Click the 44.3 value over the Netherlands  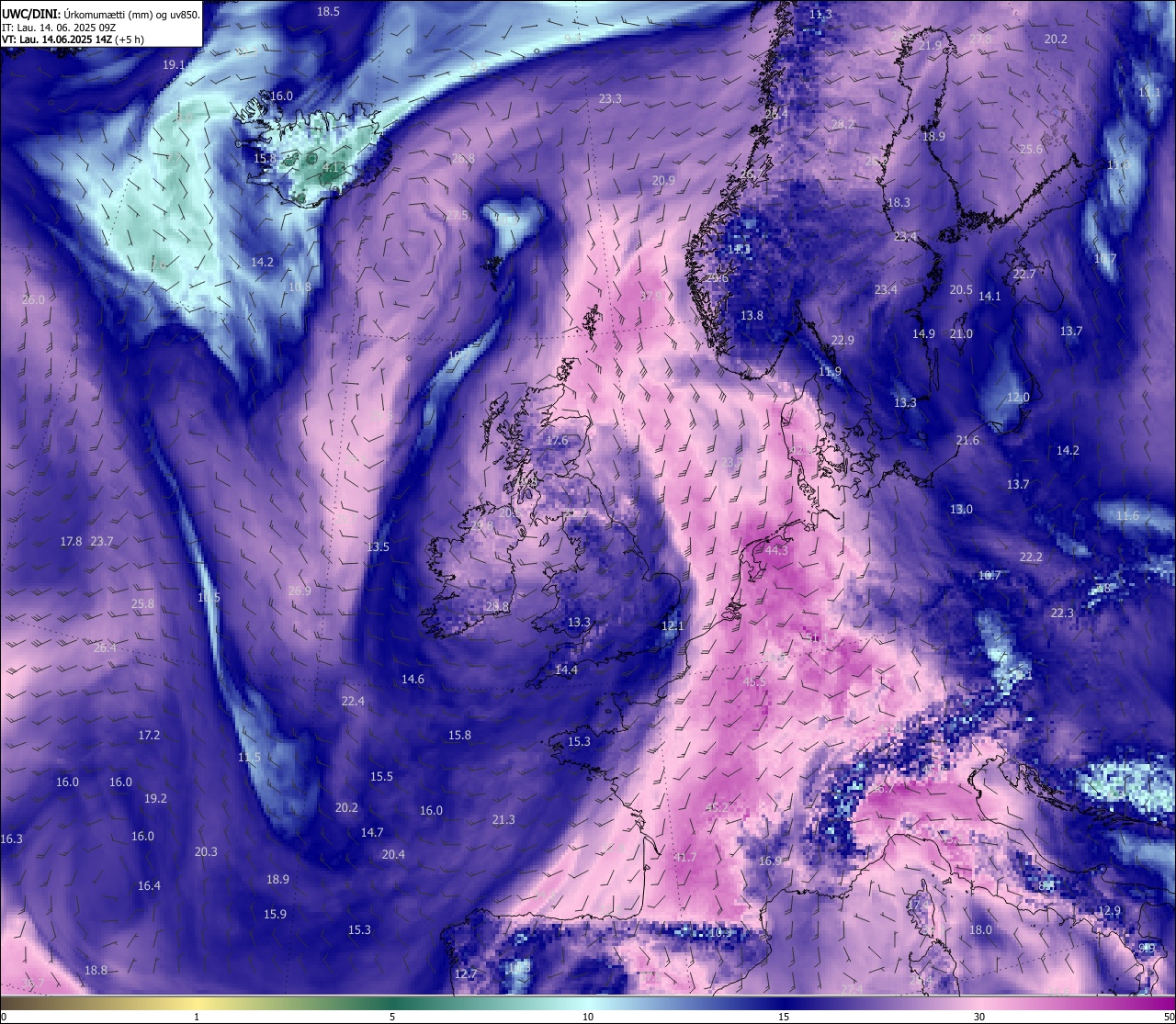tap(776, 550)
